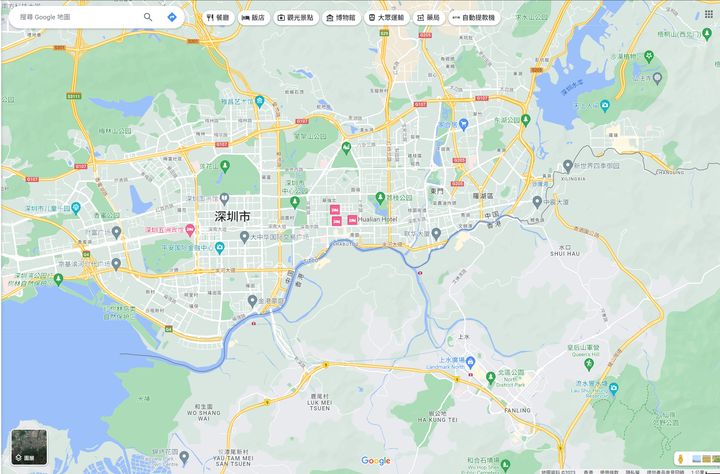Image resolution: width=720 pixels, height=474 pixels.
Task: Click the 梅林山公园 park label
Action: point(115,131)
